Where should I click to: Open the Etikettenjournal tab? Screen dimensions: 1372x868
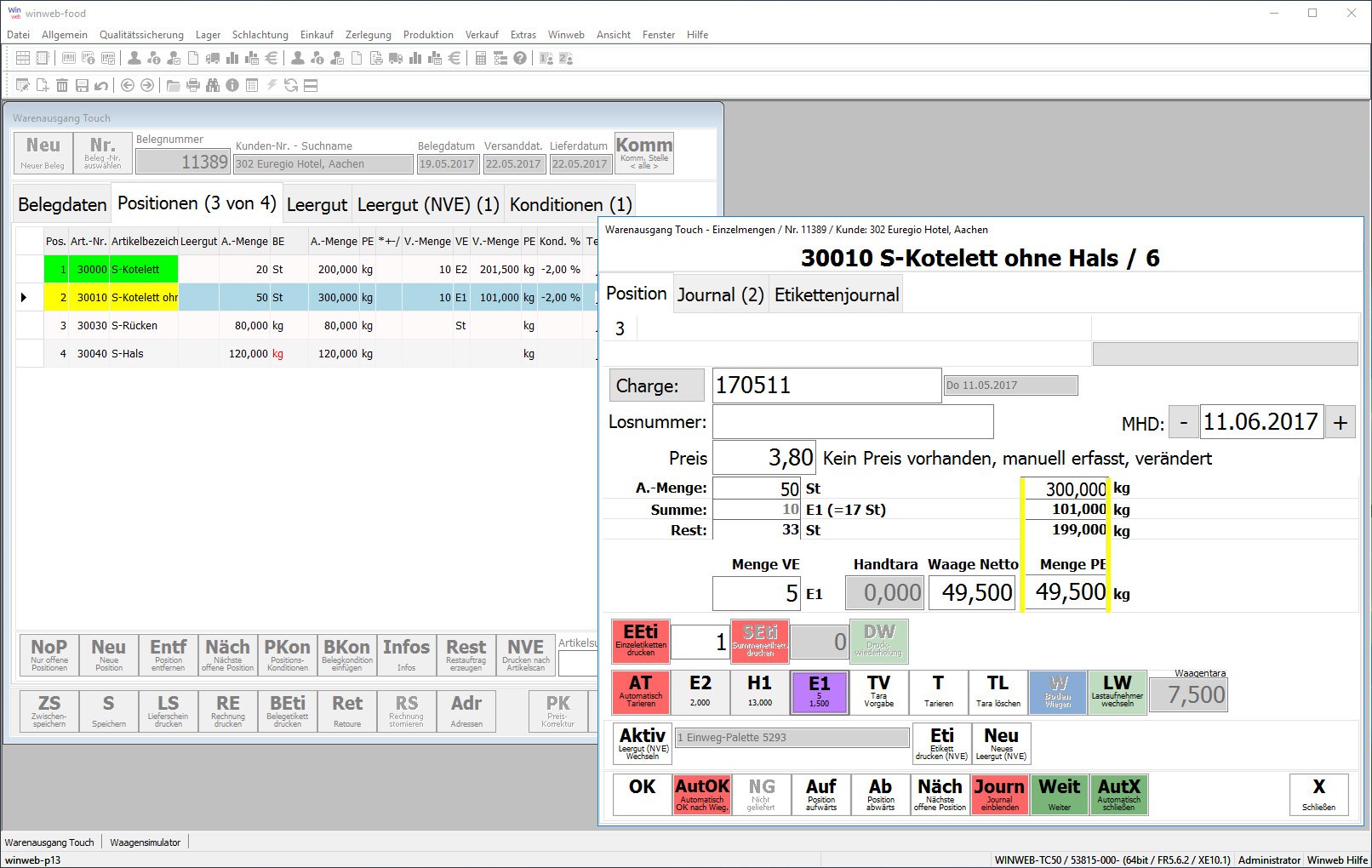point(837,295)
